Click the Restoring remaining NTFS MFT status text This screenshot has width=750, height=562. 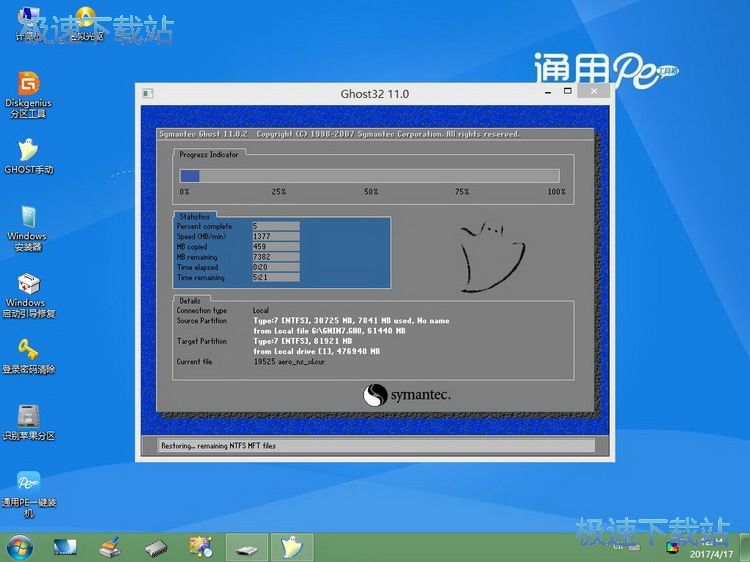[218, 446]
